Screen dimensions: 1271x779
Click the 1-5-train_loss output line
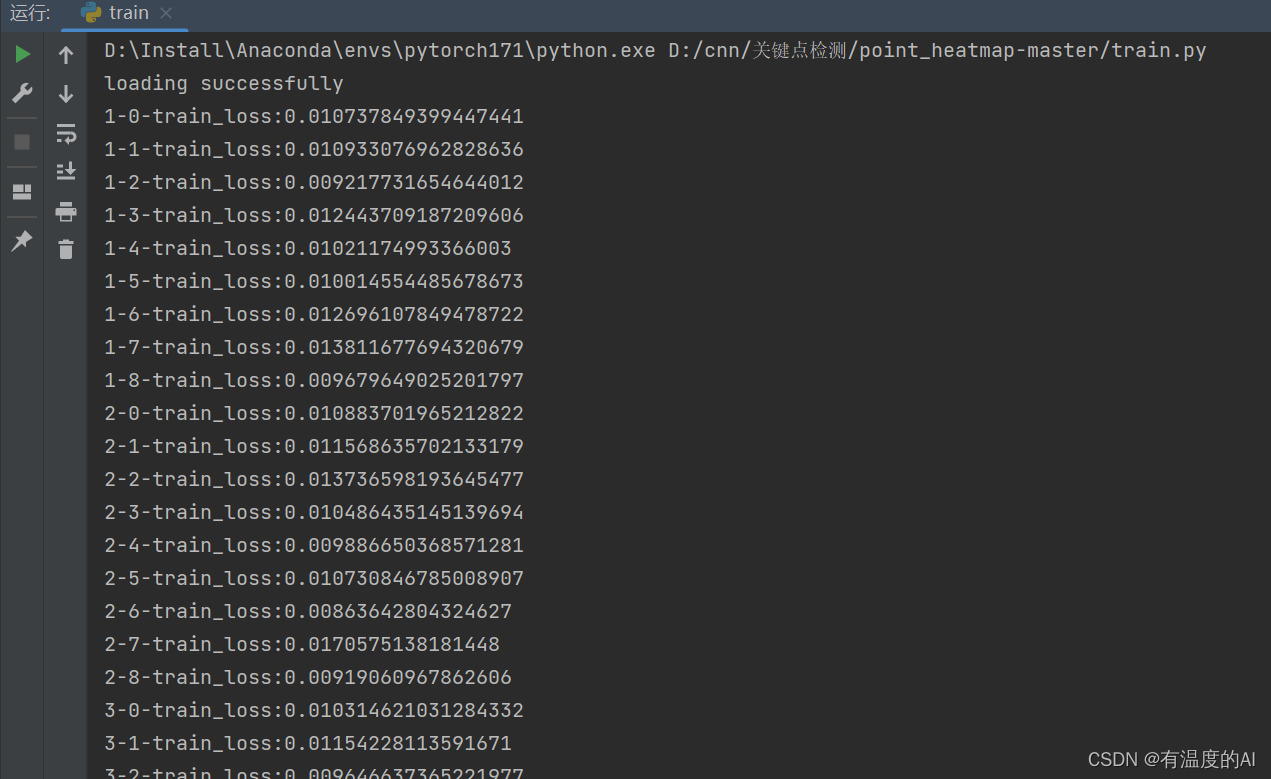point(314,282)
